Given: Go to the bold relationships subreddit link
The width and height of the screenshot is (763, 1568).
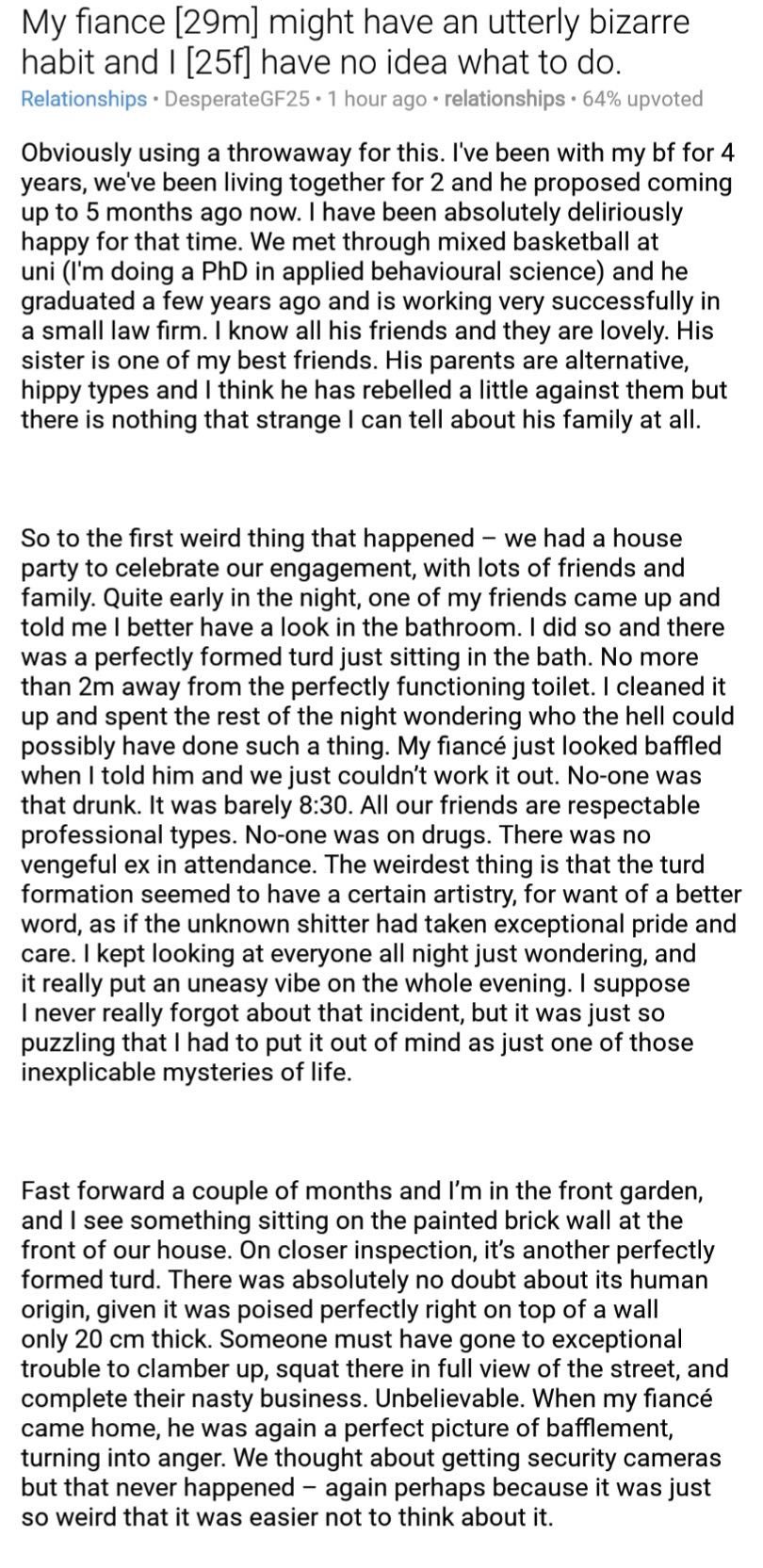Looking at the screenshot, I should pos(503,99).
